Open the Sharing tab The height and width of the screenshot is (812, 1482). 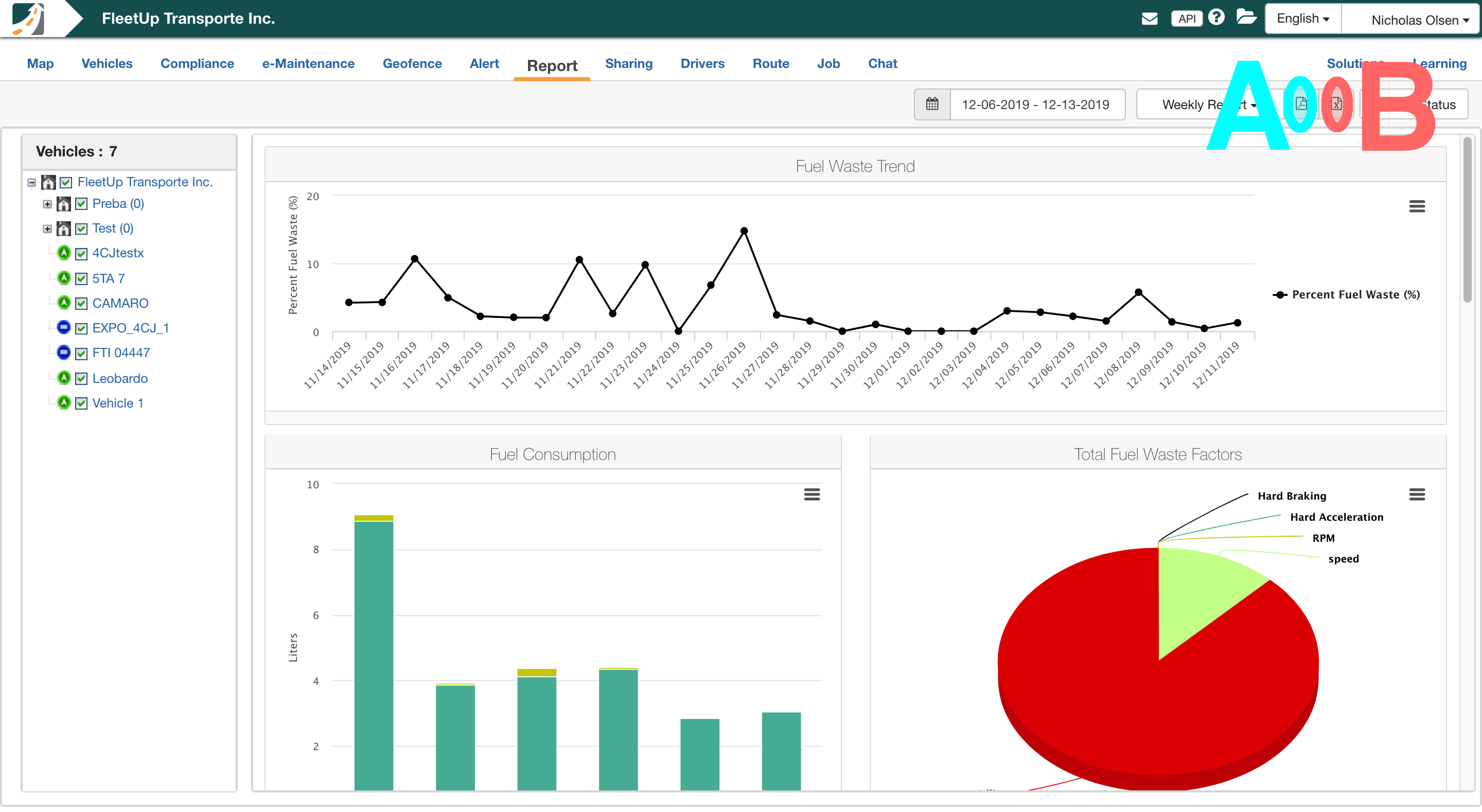[x=629, y=63]
